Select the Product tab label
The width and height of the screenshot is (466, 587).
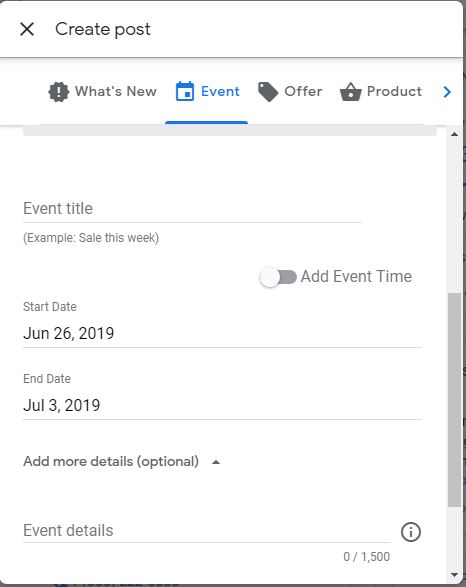tap(394, 91)
